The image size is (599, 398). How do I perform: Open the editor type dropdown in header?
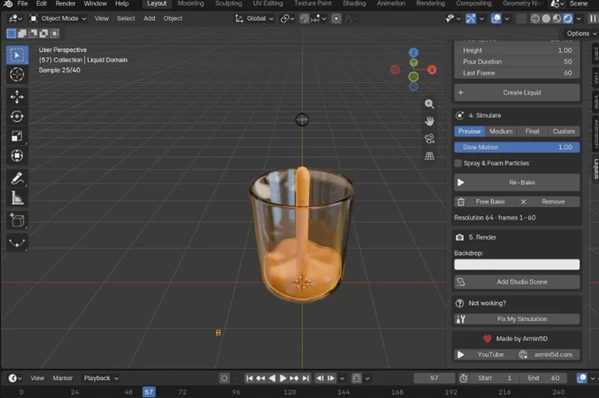tap(15, 18)
